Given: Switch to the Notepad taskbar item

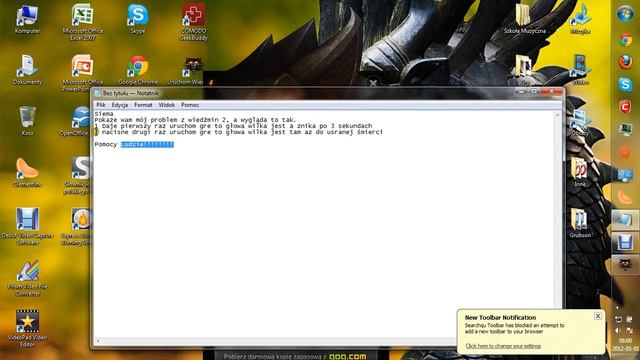Looking at the screenshot, I should 625,220.
